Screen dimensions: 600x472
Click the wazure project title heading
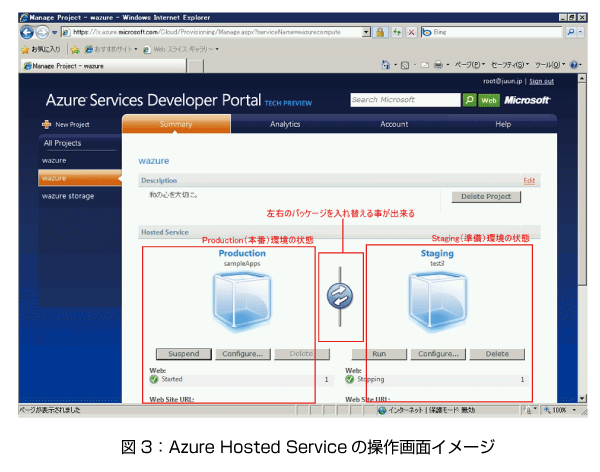tap(153, 161)
